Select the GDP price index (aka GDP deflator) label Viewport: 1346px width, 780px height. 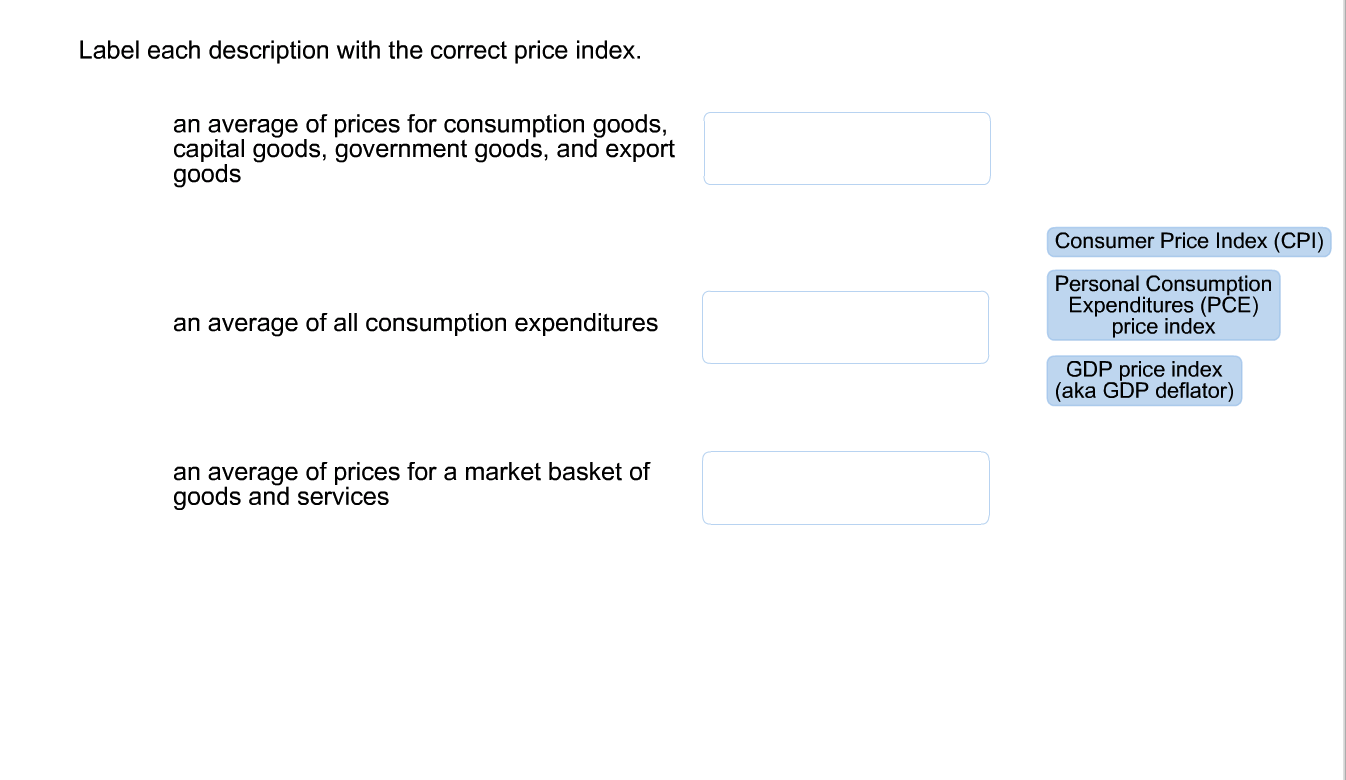coord(1143,380)
